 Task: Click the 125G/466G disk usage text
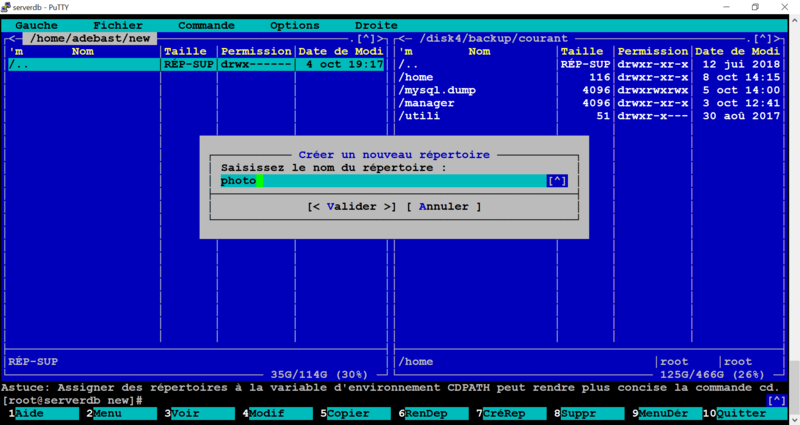point(712,374)
